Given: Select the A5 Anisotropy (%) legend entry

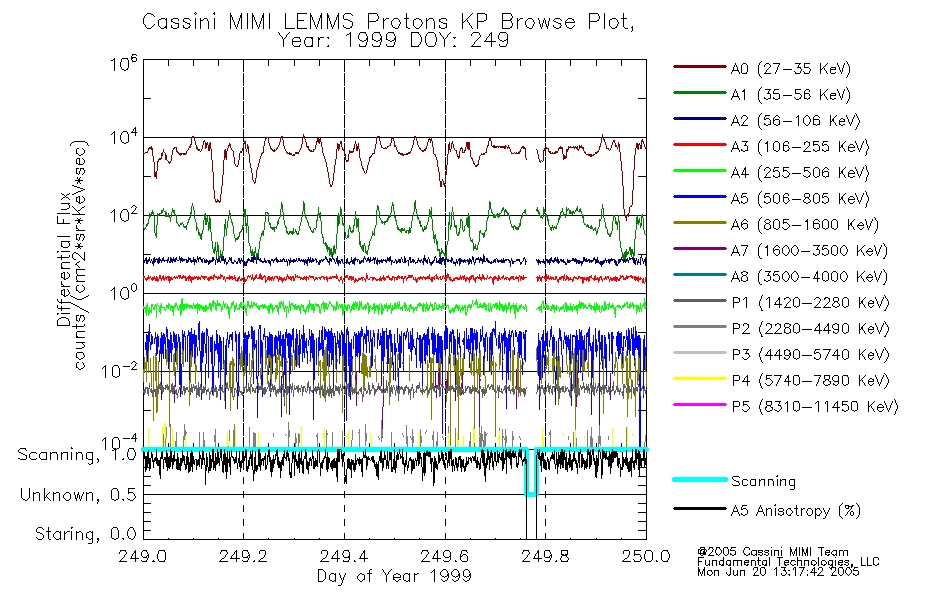Looking at the screenshot, I should point(767,510).
